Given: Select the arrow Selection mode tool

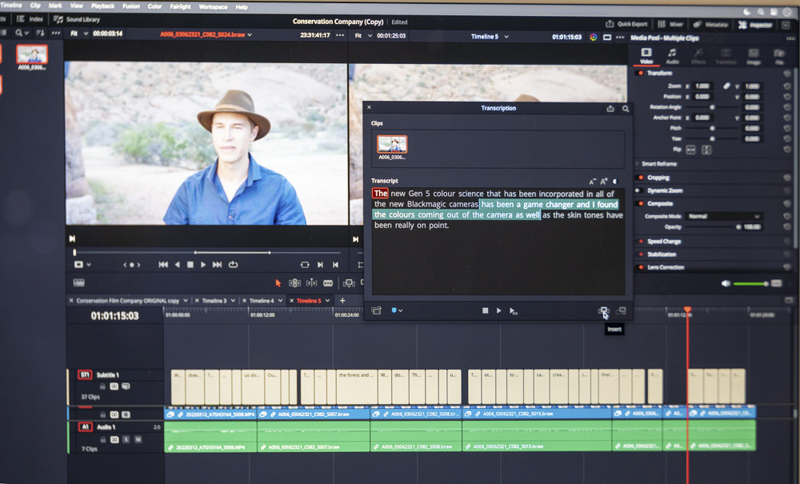Looking at the screenshot, I should pos(278,283).
